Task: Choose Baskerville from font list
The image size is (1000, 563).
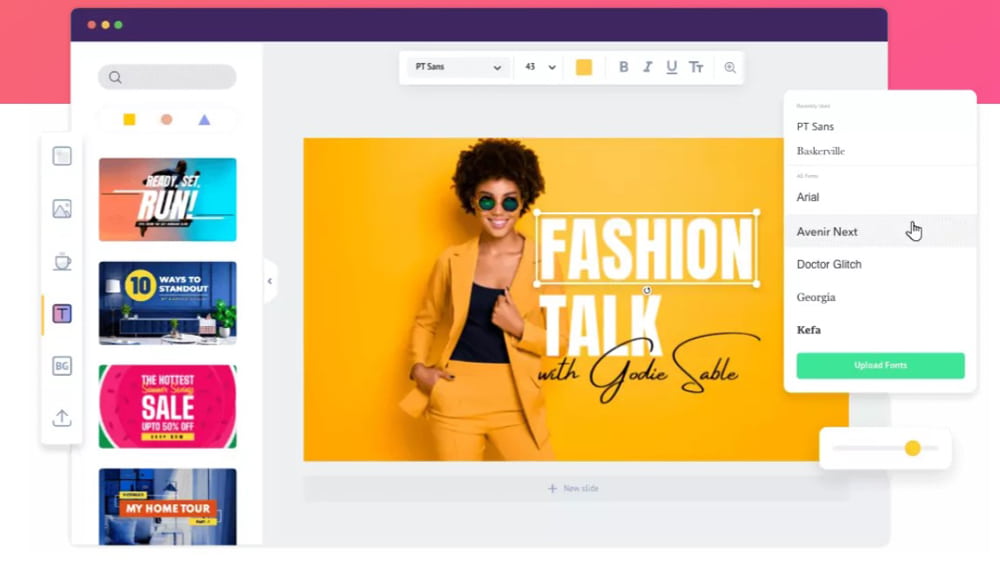Action: click(821, 151)
